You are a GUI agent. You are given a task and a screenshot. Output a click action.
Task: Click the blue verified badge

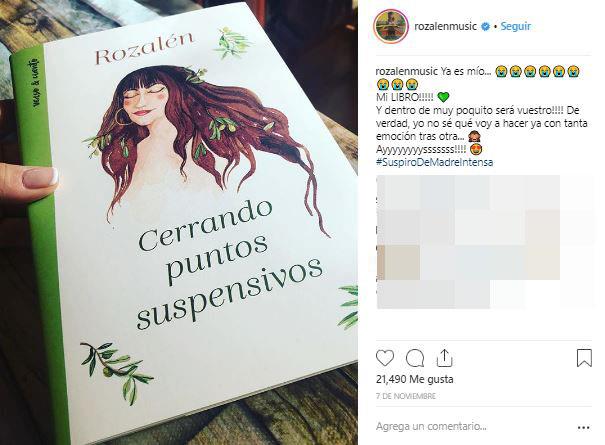pyautogui.click(x=485, y=26)
